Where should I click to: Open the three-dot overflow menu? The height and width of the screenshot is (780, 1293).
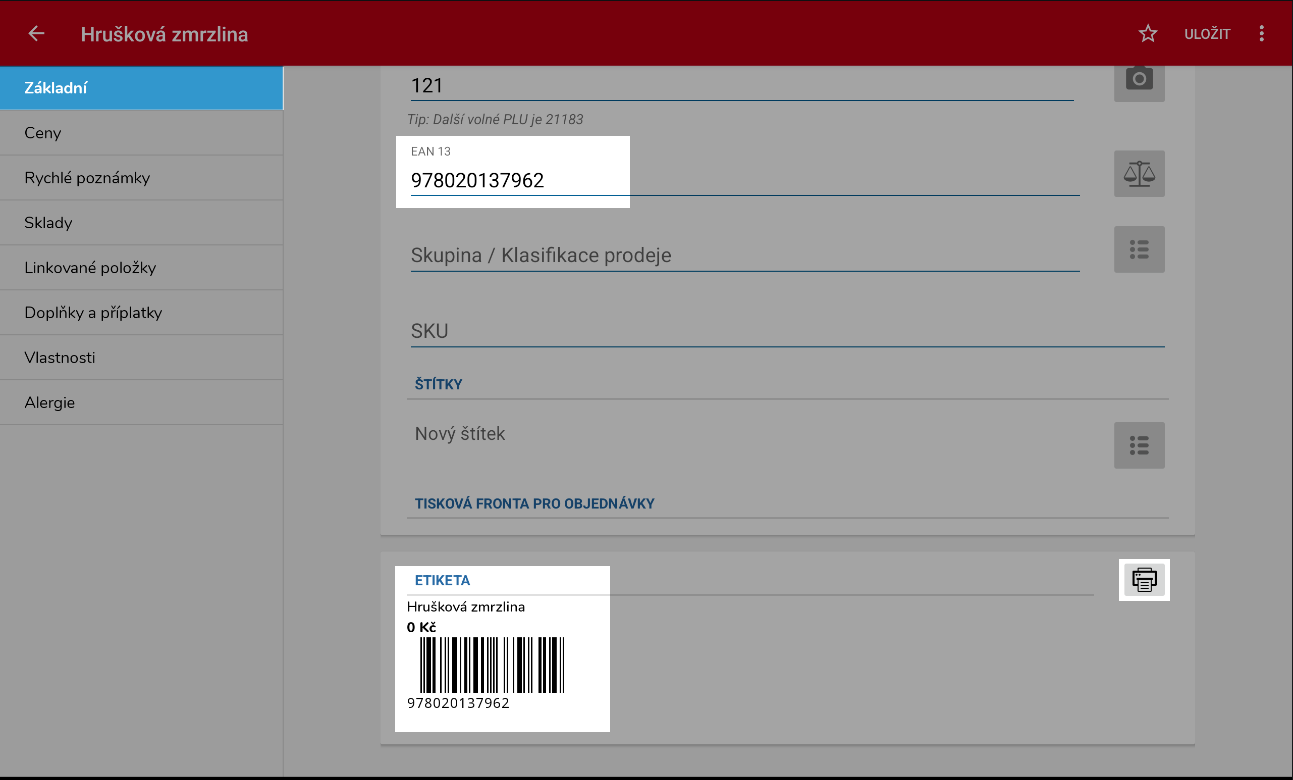(x=1262, y=34)
